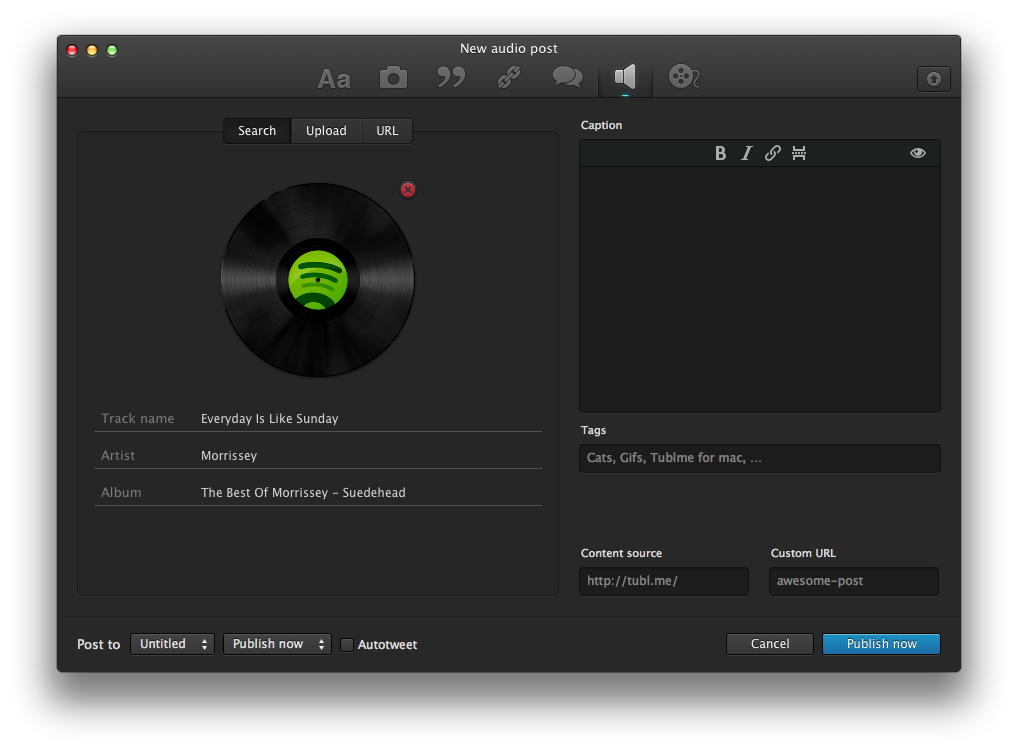
Task: Enable the Autotweet checkbox
Action: (x=347, y=645)
